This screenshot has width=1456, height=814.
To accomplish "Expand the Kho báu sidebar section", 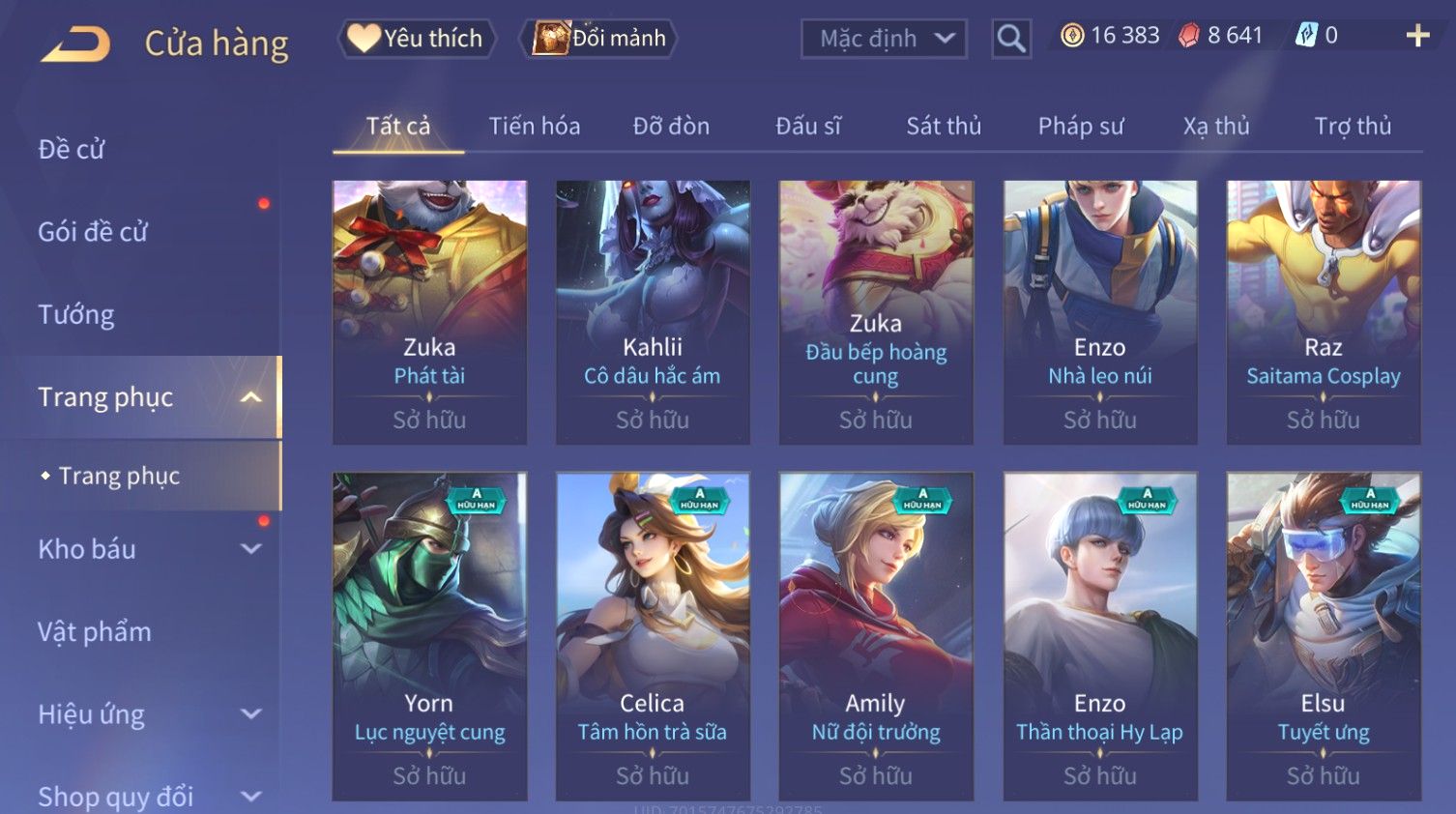I will coord(251,549).
